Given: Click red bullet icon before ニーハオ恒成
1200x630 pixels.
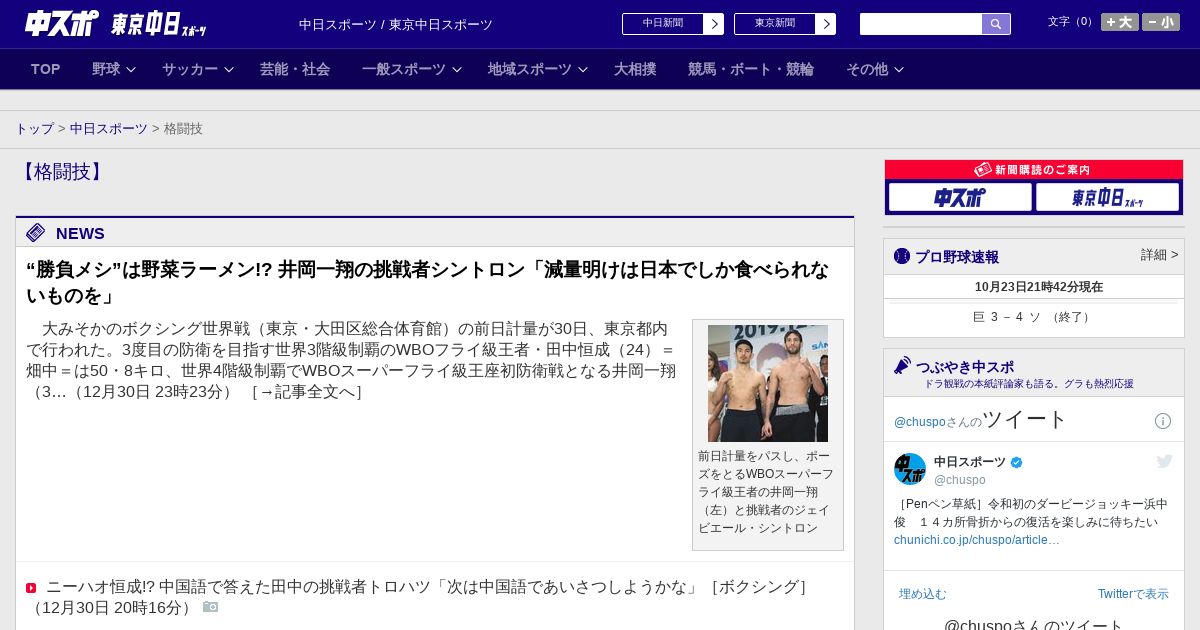Looking at the screenshot, I should pyautogui.click(x=31, y=588).
